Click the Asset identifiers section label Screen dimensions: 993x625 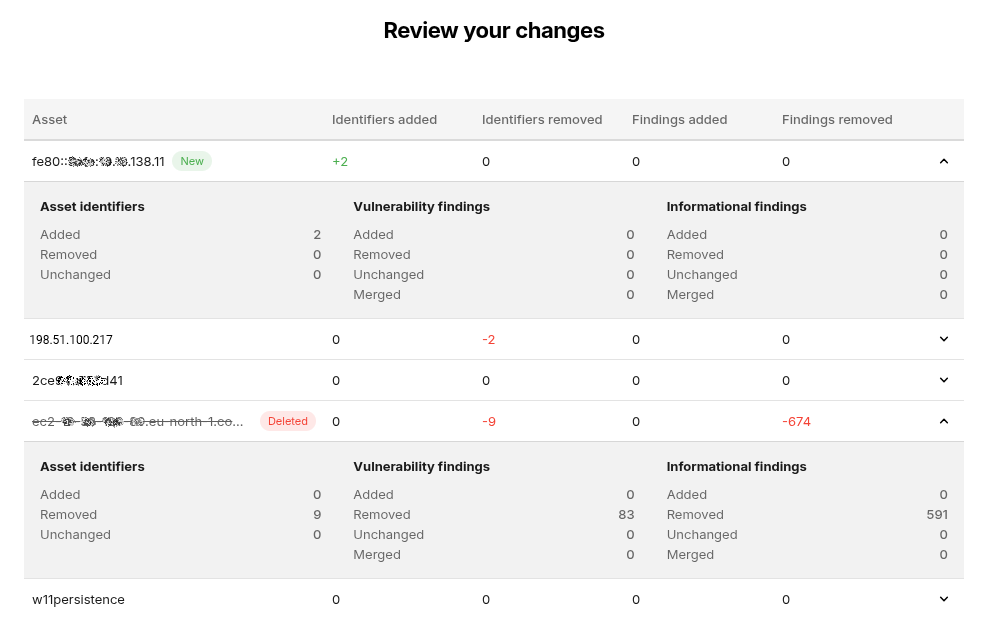pyautogui.click(x=92, y=206)
